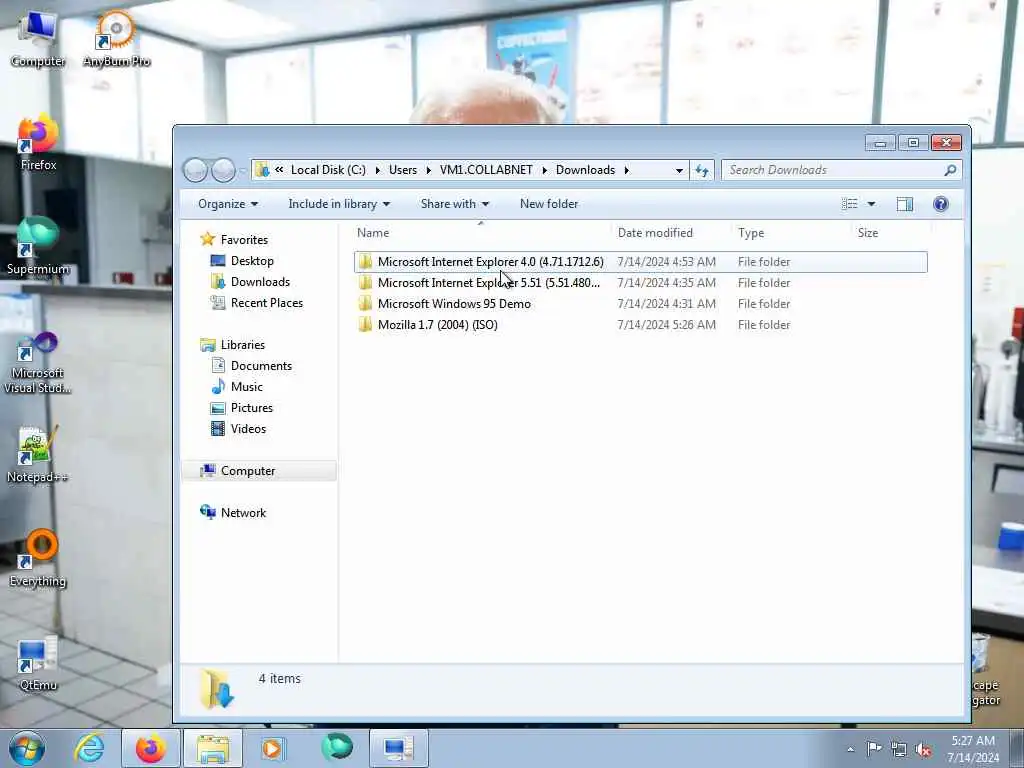The width and height of the screenshot is (1024, 768).
Task: Sort by the Name column header
Action: pos(481,232)
